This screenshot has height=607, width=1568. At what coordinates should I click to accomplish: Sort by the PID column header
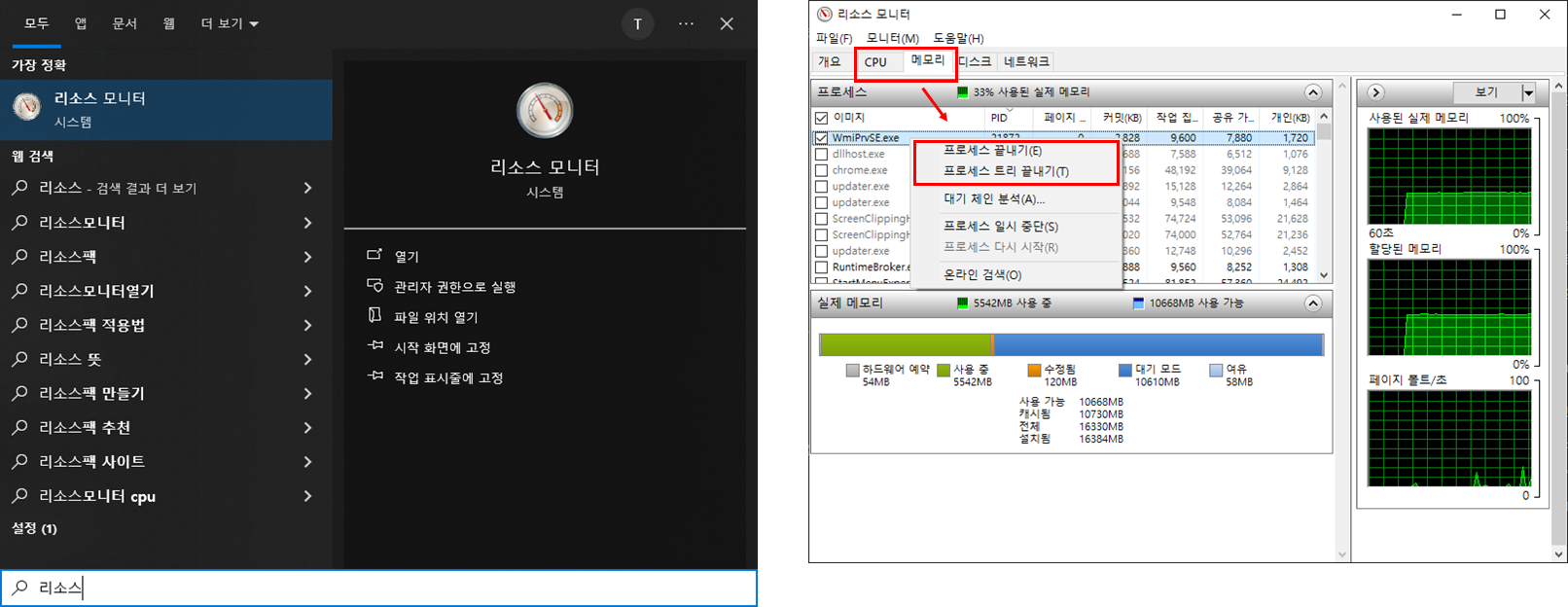coord(999,118)
